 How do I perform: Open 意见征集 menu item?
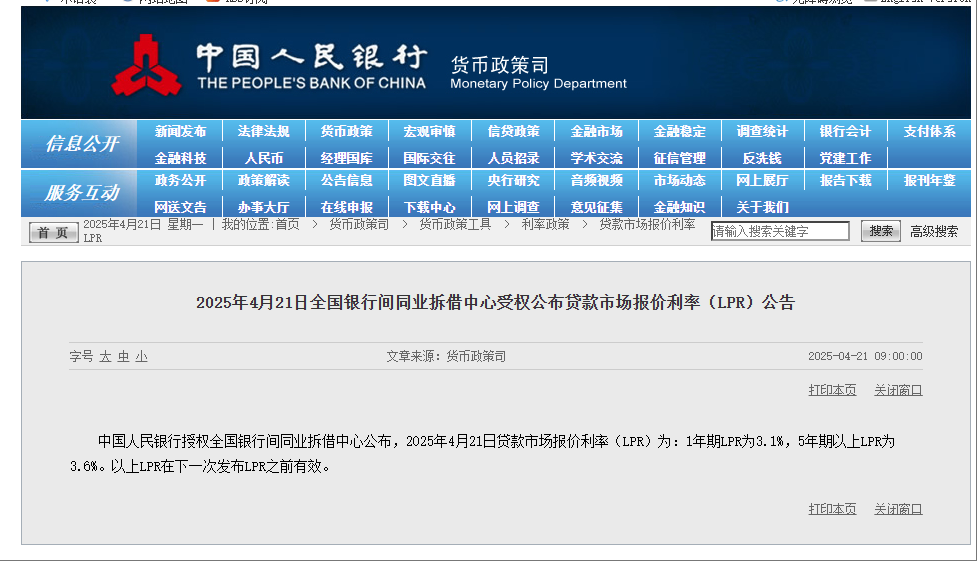(596, 208)
